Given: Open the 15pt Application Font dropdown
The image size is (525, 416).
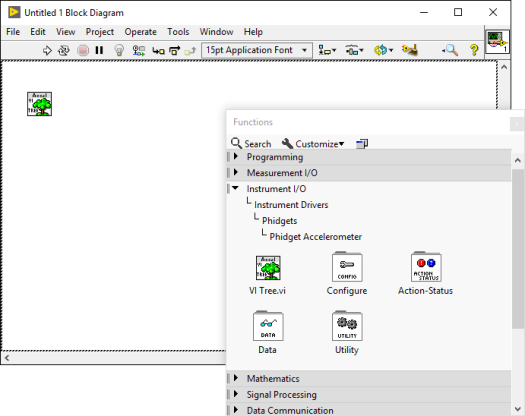Looking at the screenshot, I should [x=257, y=50].
